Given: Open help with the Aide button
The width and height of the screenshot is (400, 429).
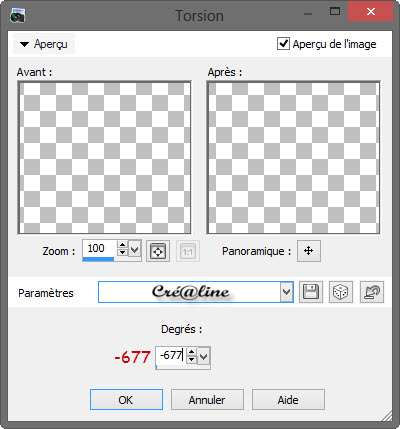Looking at the screenshot, I should click(x=288, y=399).
